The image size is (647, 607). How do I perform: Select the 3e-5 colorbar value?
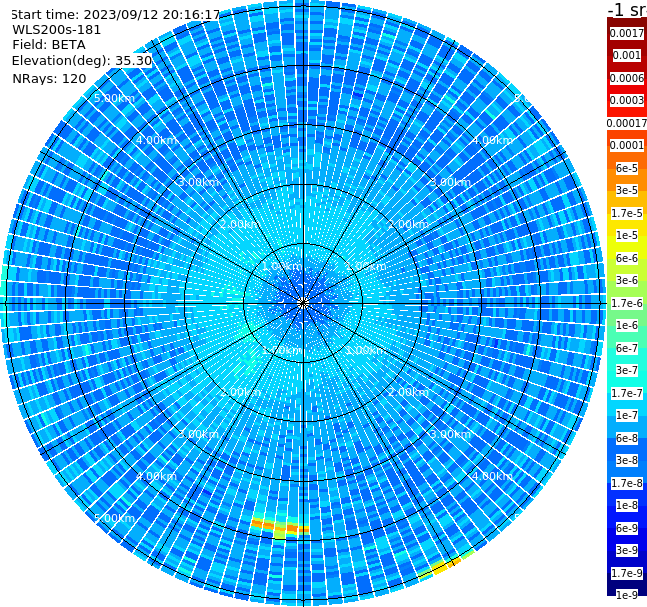(627, 190)
